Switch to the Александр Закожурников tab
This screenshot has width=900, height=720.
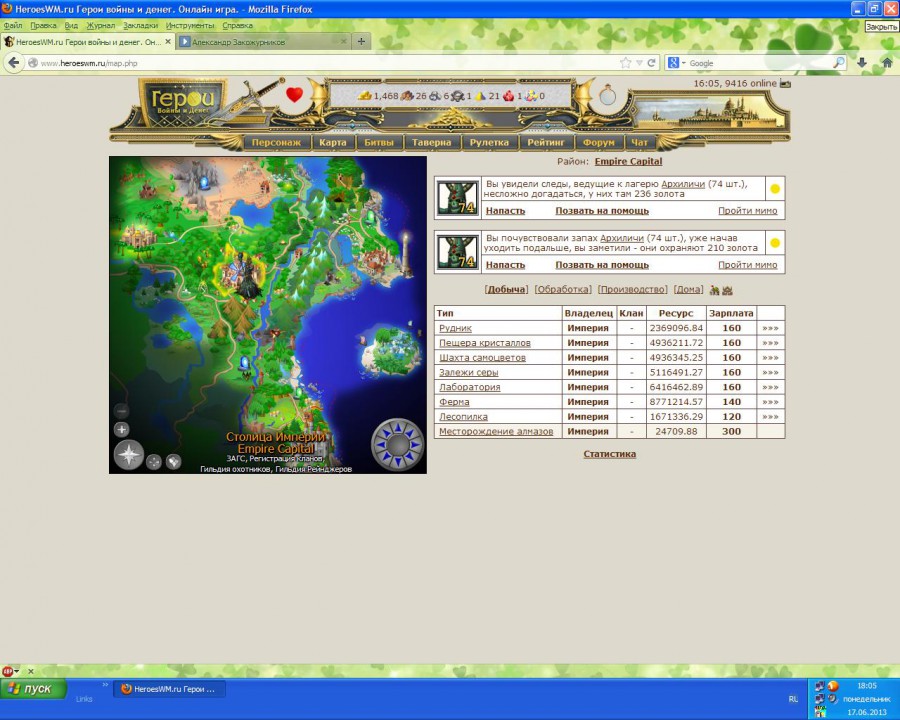tap(262, 42)
